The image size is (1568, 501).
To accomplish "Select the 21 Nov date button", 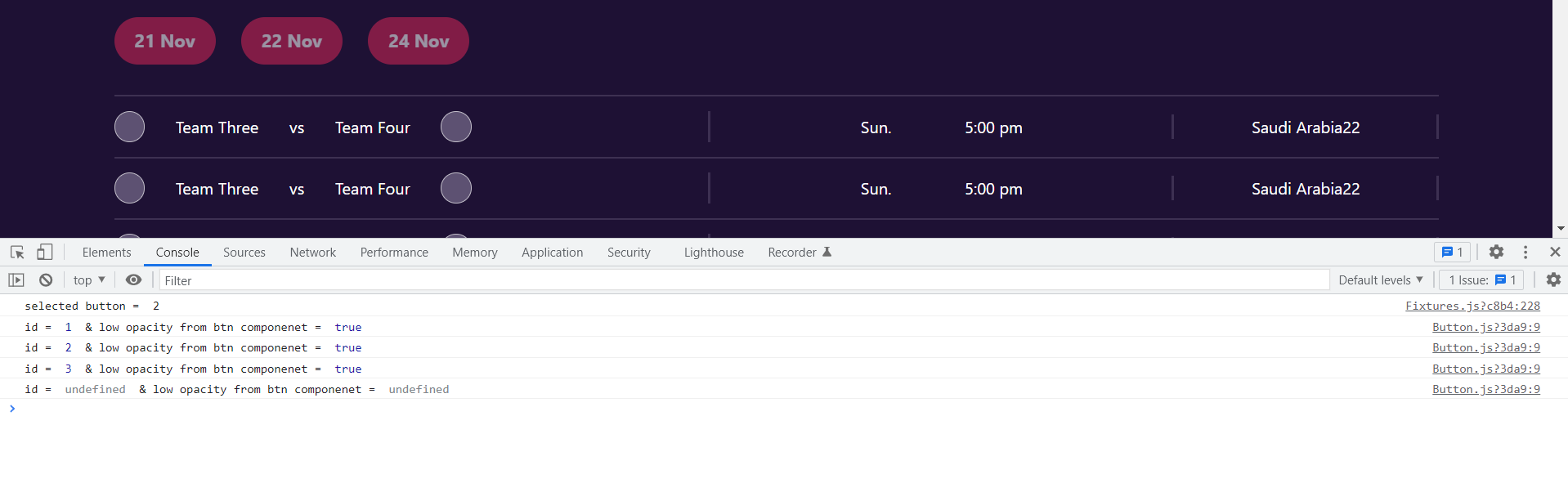I will coord(165,41).
